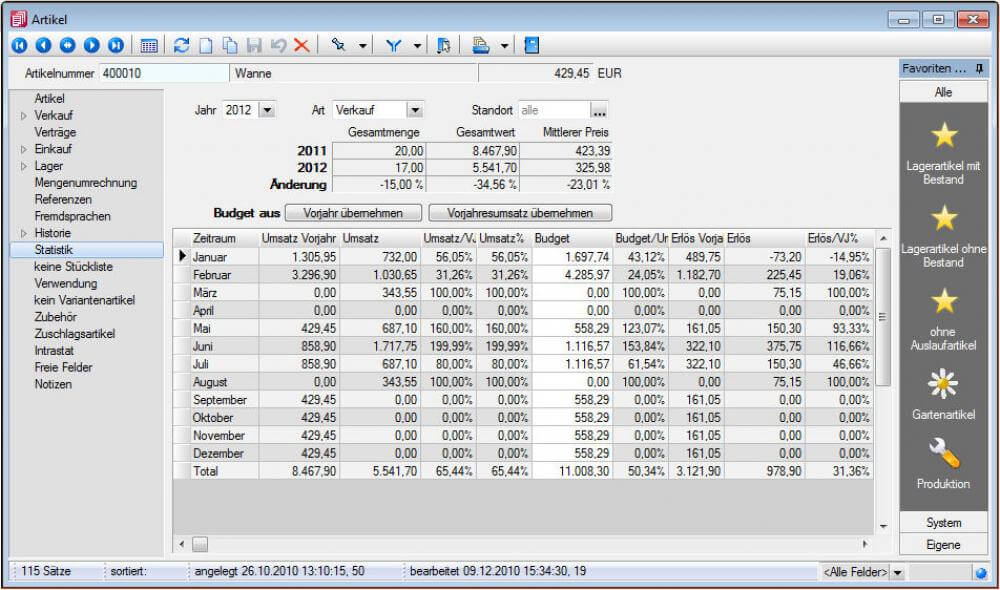Expand the Verkauf tree node
Viewport: 1000px width, 590px height.
pos(24,116)
